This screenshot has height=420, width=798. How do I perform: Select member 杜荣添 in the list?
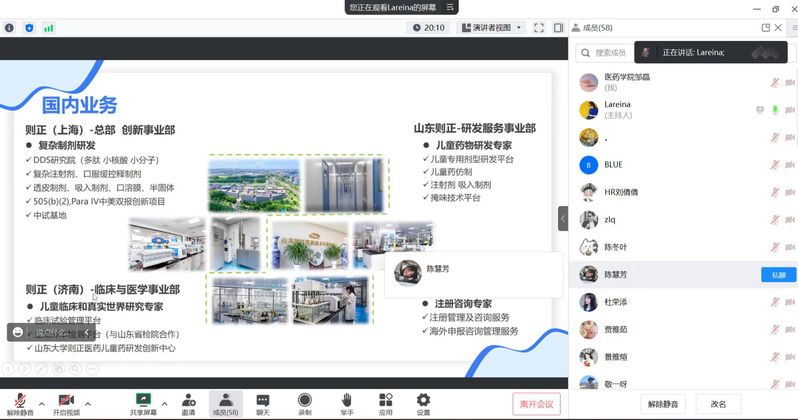[682, 302]
